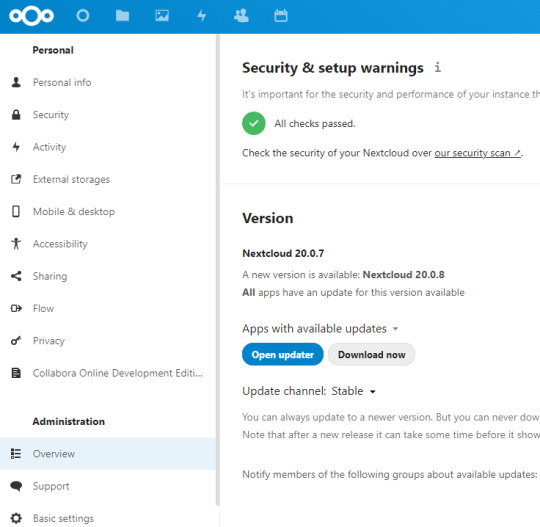Open the Activity lightning bolt icon in header
The height and width of the screenshot is (527, 540).
click(x=201, y=16)
